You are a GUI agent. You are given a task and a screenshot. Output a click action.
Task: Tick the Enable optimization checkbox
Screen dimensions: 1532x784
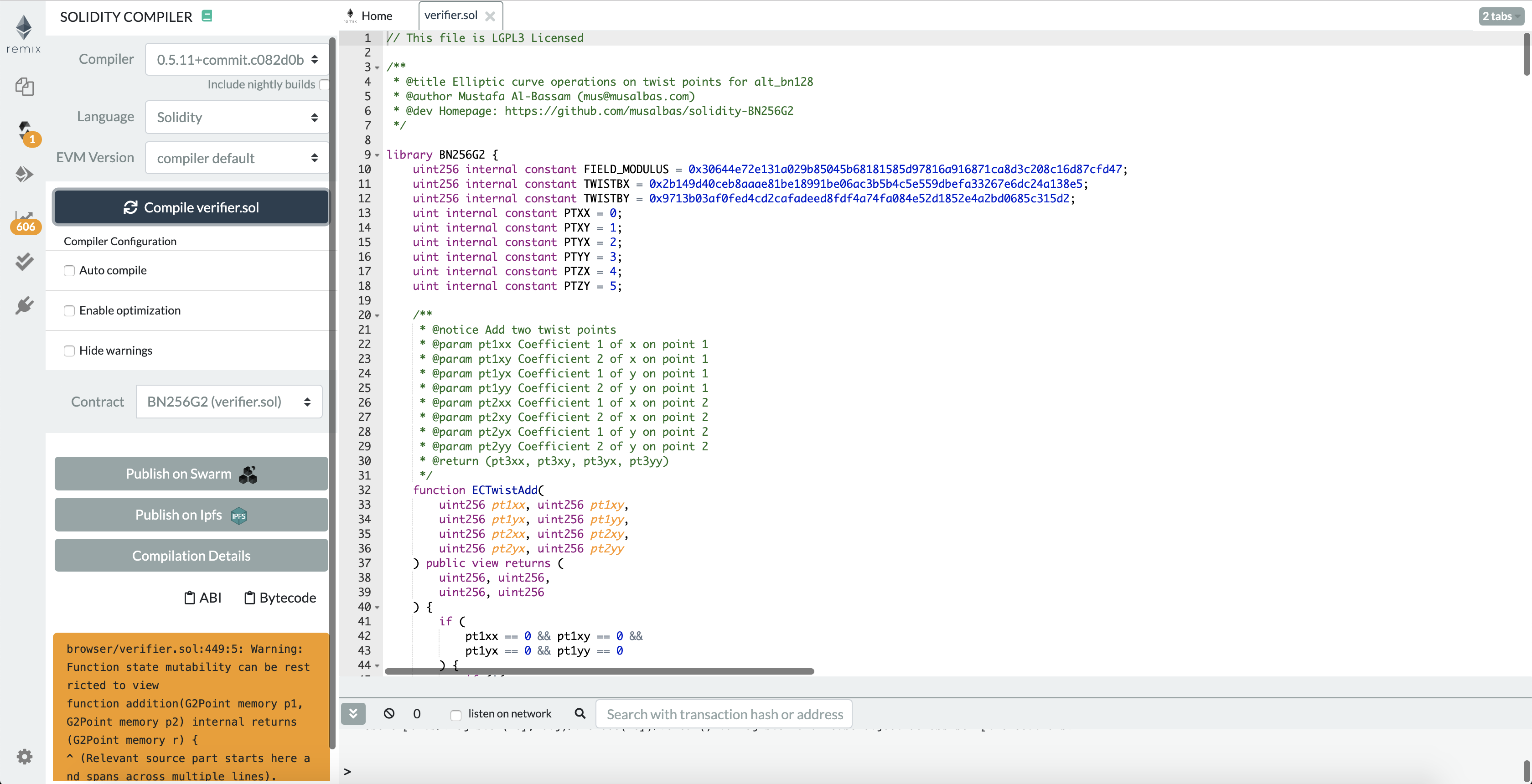tap(70, 311)
